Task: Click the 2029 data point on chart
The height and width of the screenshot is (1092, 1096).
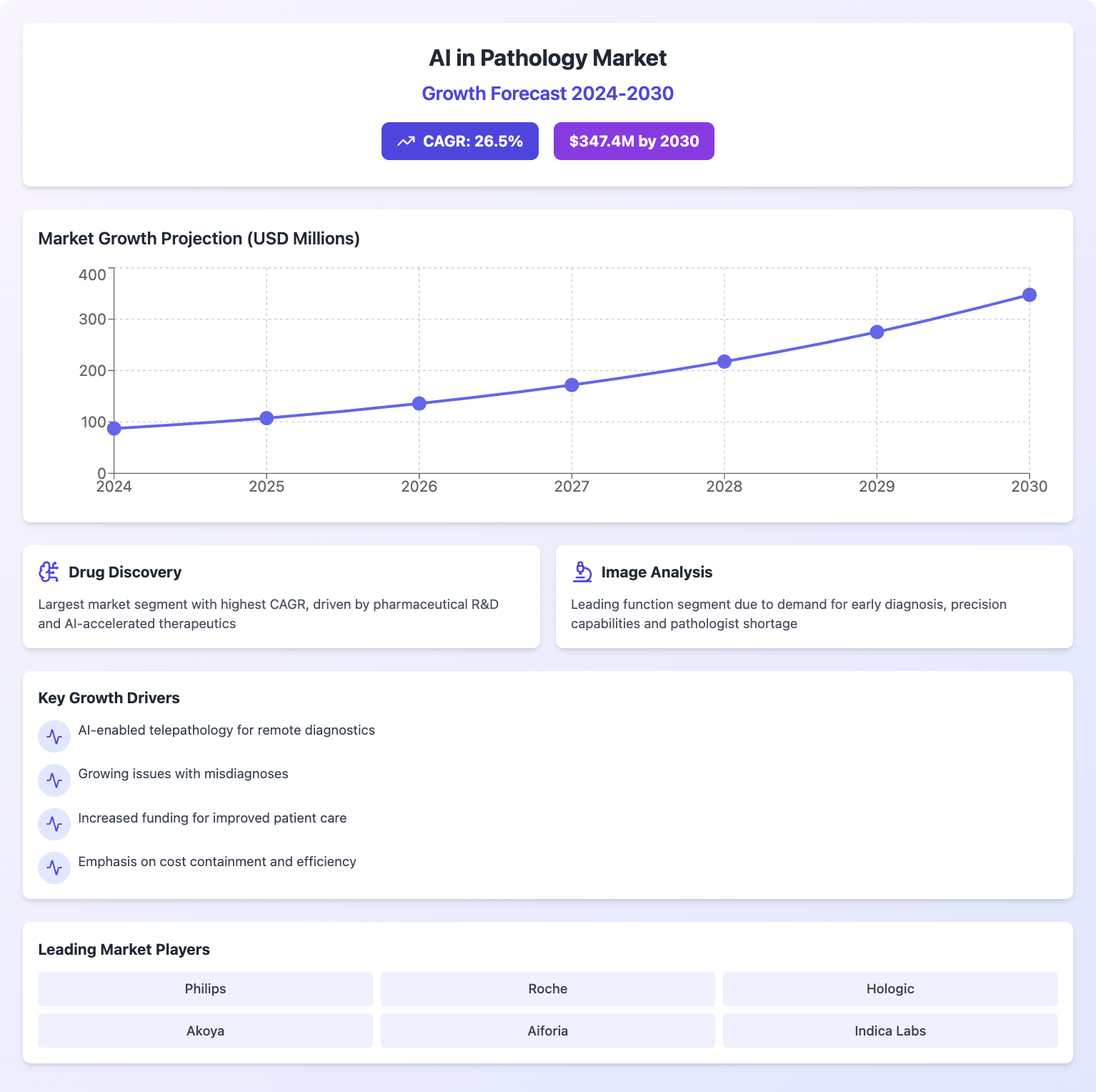Action: [x=877, y=332]
